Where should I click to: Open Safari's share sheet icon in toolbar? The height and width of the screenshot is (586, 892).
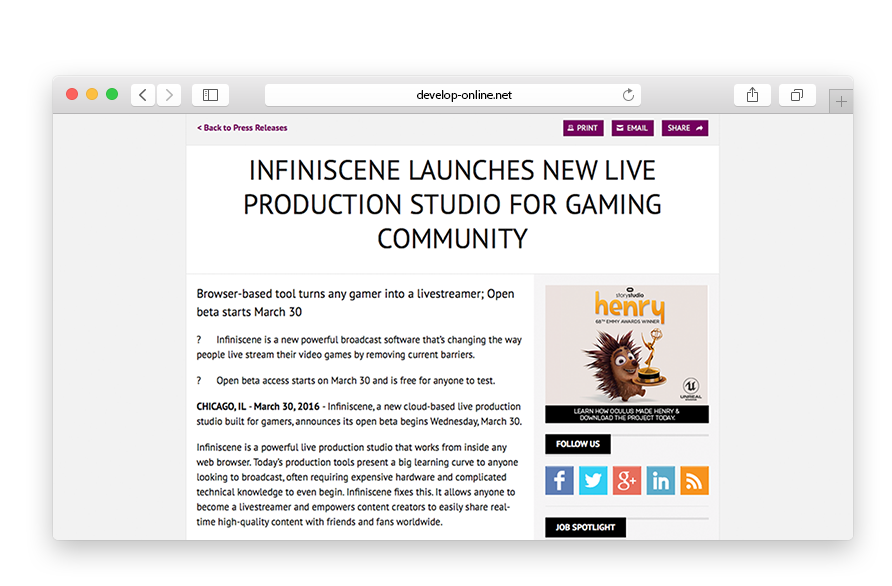tap(752, 94)
